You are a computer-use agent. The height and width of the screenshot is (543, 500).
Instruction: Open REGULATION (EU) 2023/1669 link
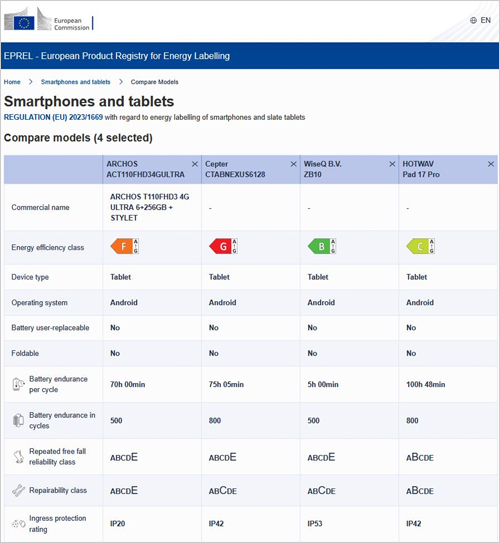pos(53,117)
